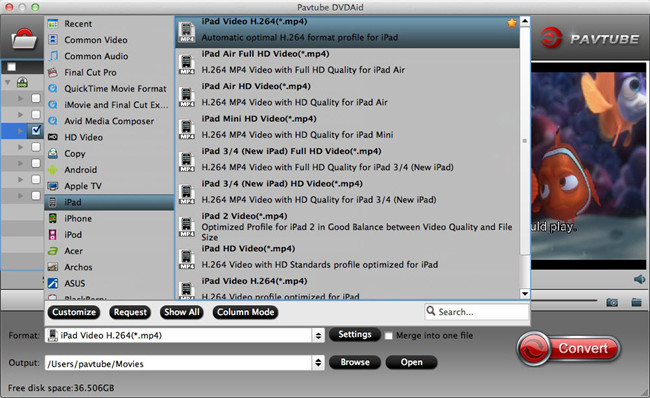Open the Output path dropdown arrows
650x398 pixels.
(x=318, y=363)
